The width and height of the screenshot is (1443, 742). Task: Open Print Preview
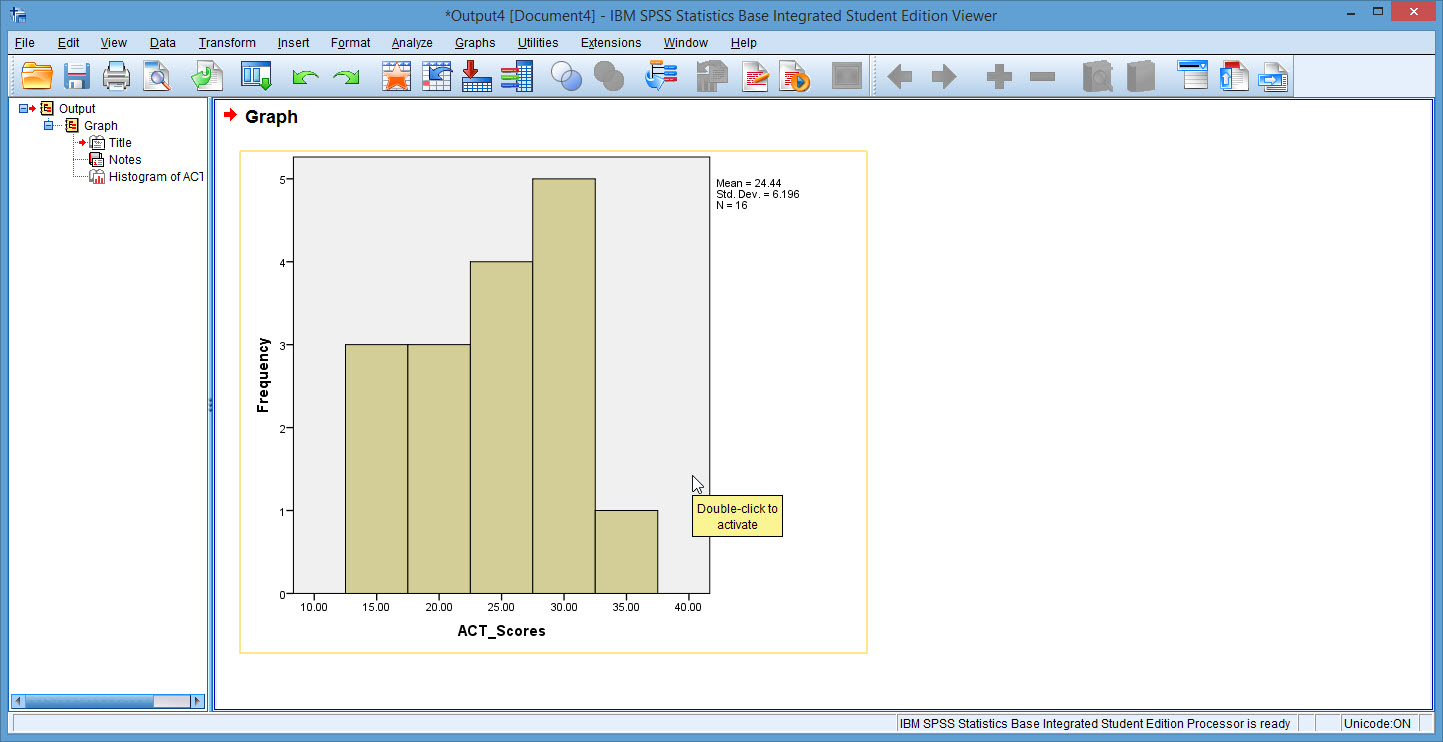pyautogui.click(x=157, y=76)
